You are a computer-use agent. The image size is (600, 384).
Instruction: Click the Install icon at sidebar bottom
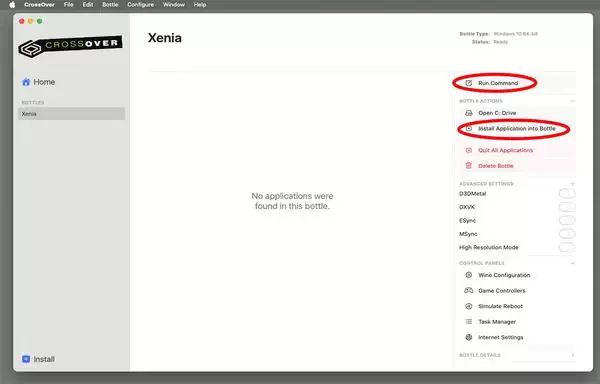pos(26,359)
